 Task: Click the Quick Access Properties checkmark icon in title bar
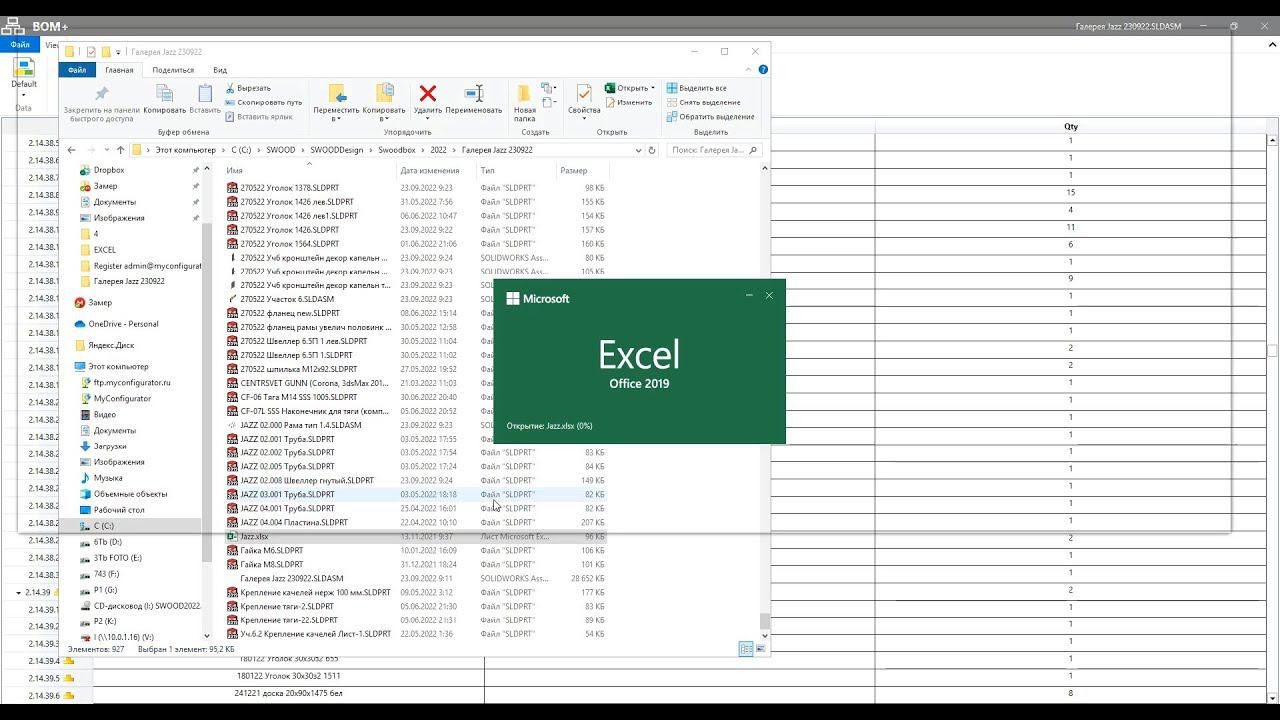(x=92, y=52)
